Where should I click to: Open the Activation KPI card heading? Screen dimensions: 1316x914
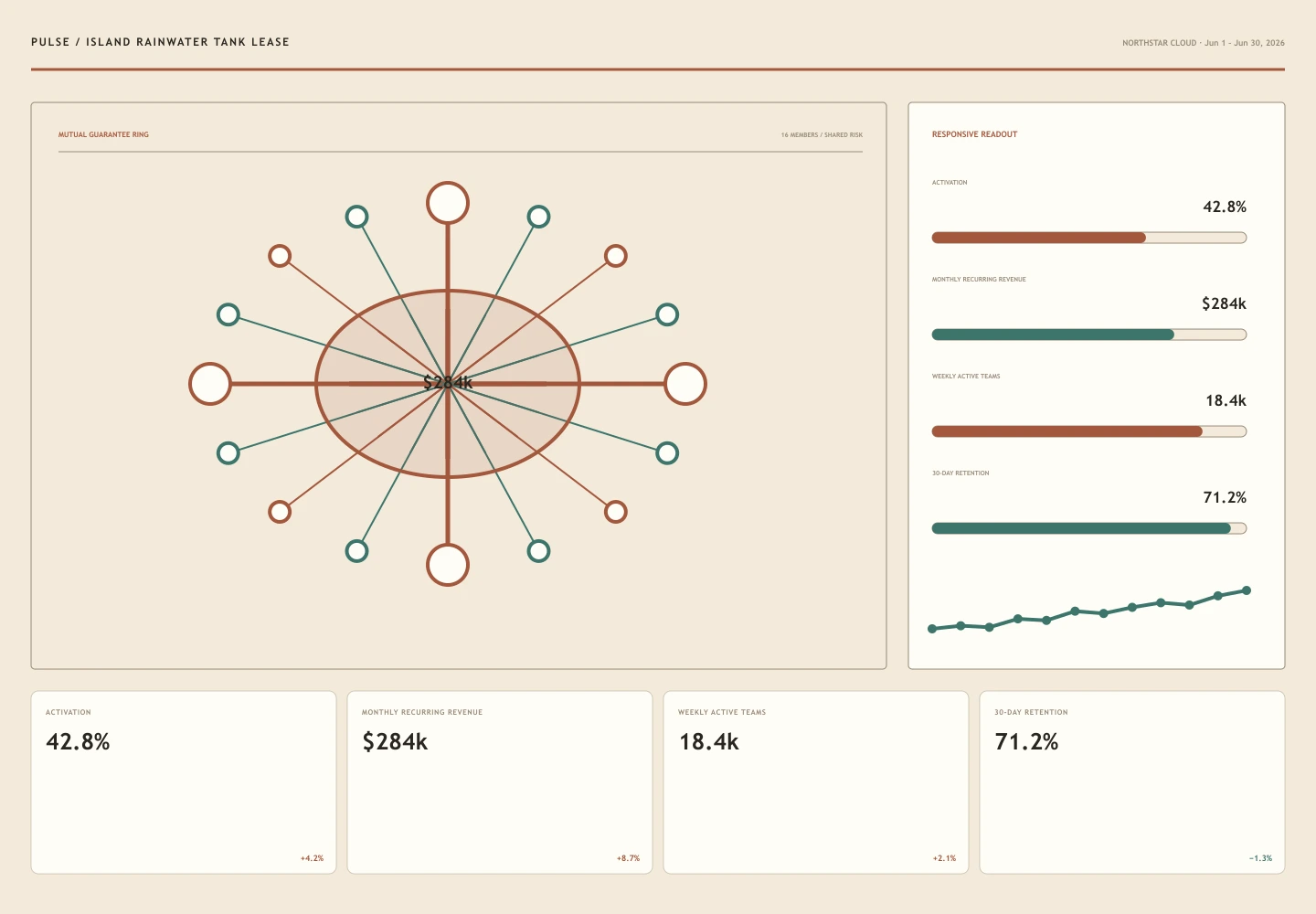pos(69,712)
